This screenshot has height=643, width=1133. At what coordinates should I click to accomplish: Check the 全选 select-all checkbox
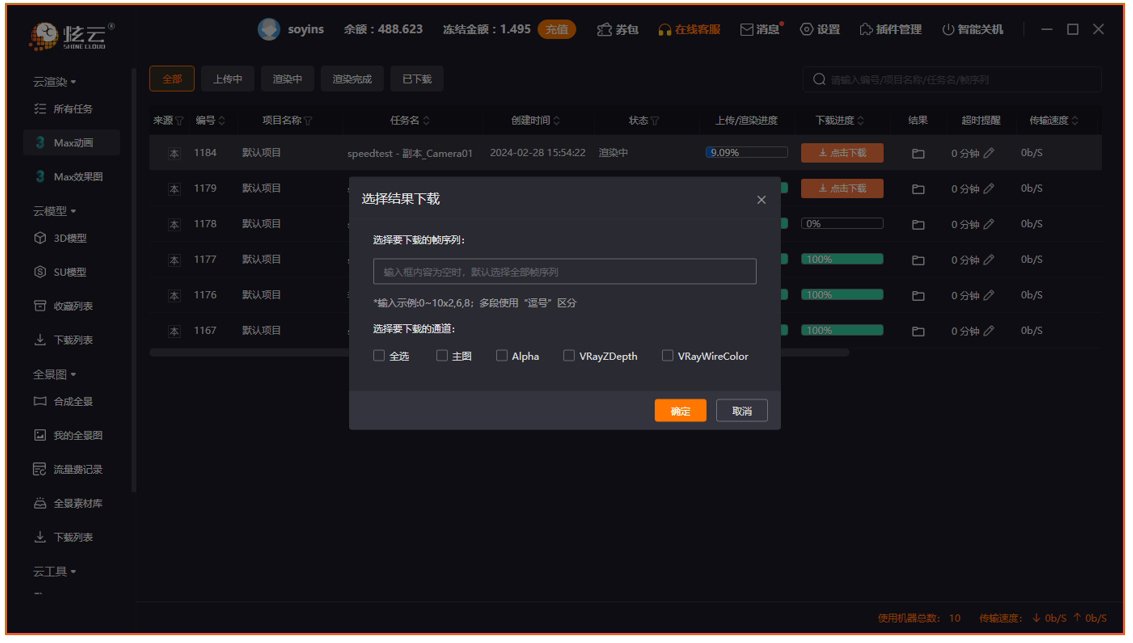tap(379, 356)
